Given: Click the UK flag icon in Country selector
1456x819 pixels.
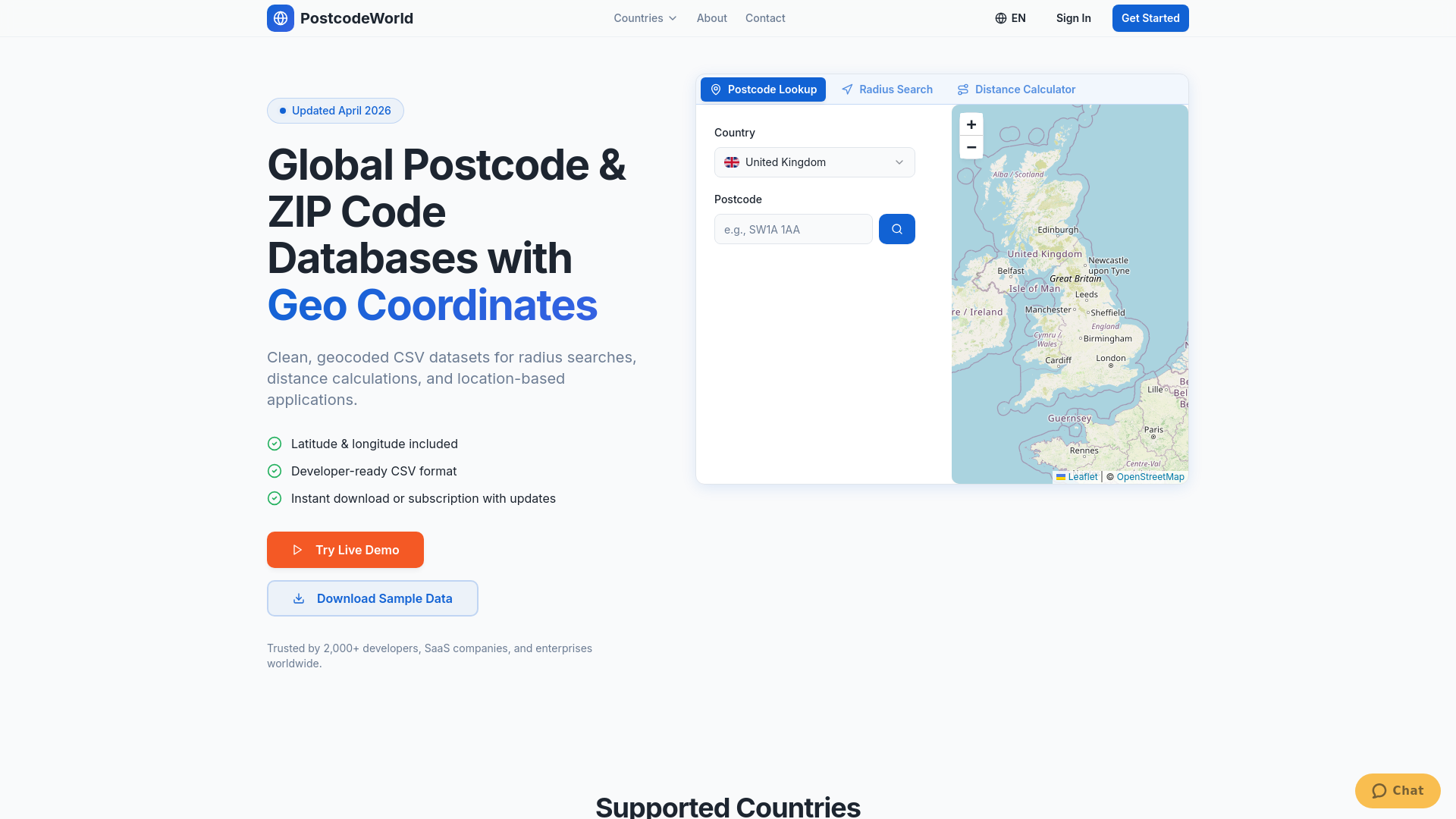Looking at the screenshot, I should 732,162.
